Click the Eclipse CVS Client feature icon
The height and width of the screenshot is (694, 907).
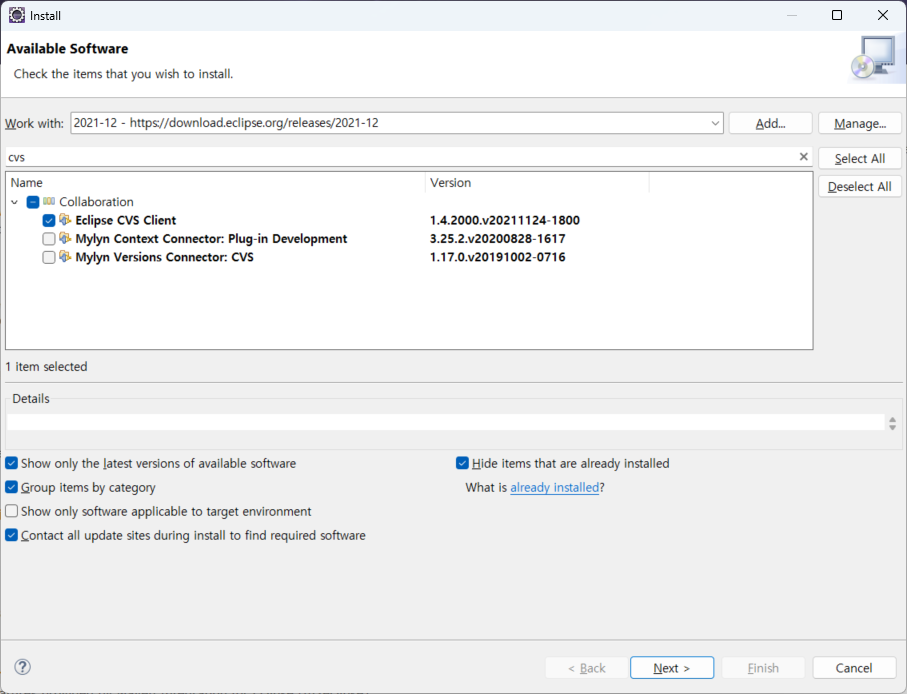[65, 220]
